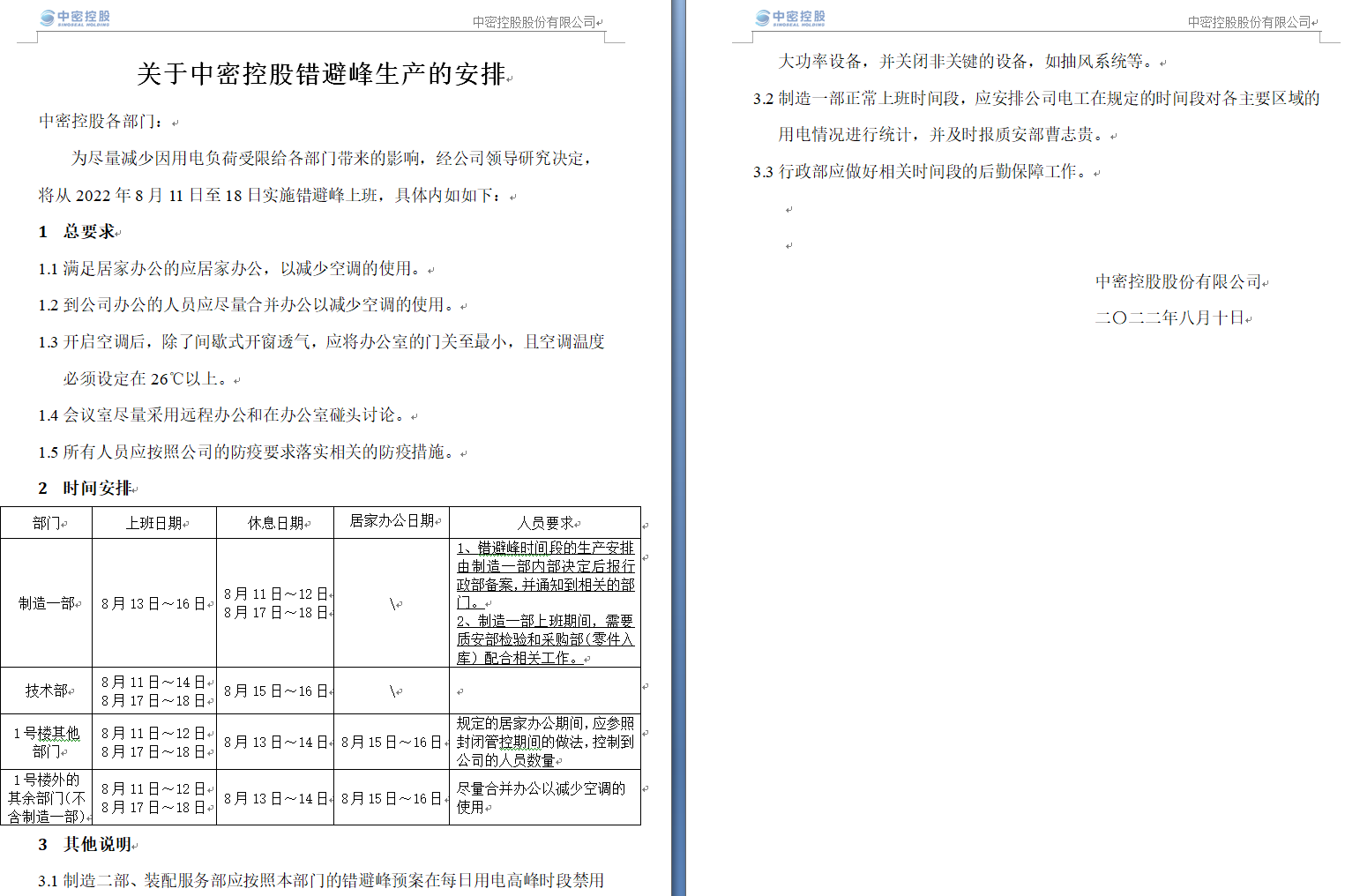Click 8月13日~14日 in the 1号楼其他部门 row
The width and height of the screenshot is (1345, 896).
click(x=275, y=743)
